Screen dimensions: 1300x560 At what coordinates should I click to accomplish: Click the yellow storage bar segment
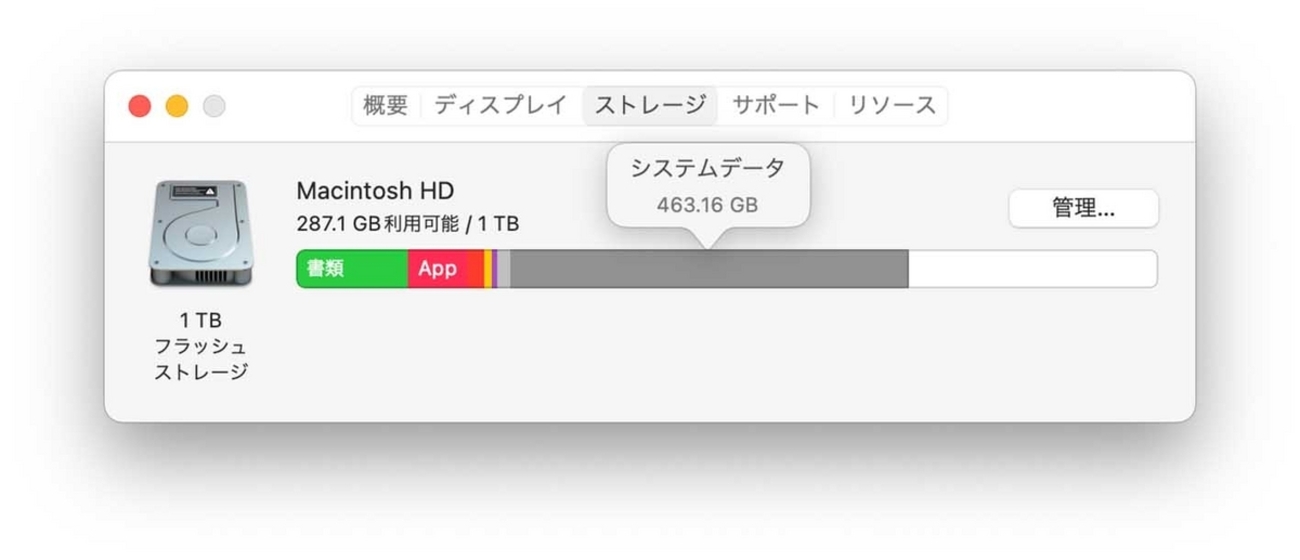488,269
